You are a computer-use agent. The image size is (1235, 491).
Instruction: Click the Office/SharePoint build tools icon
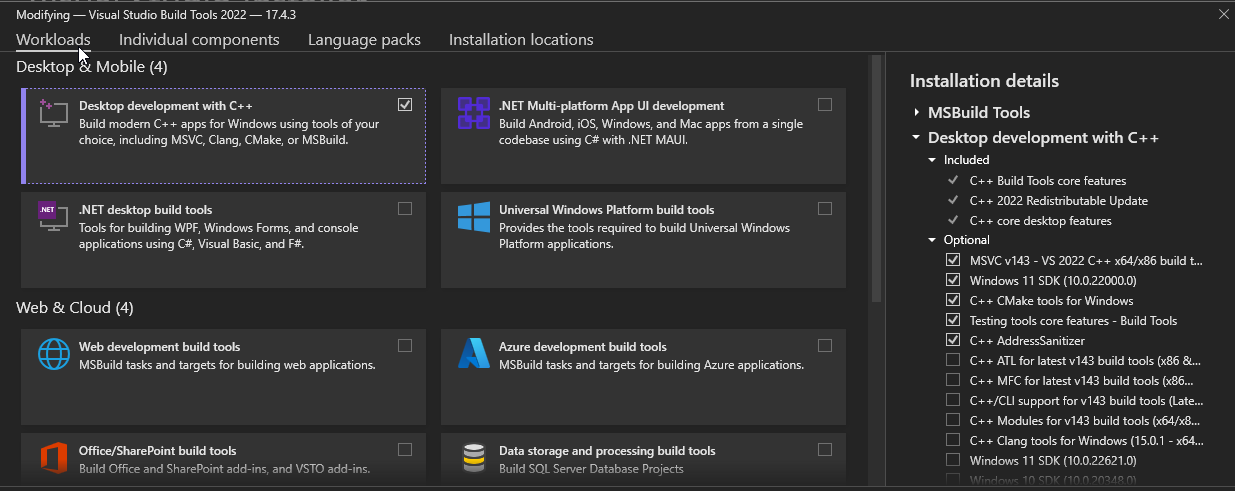pos(53,458)
